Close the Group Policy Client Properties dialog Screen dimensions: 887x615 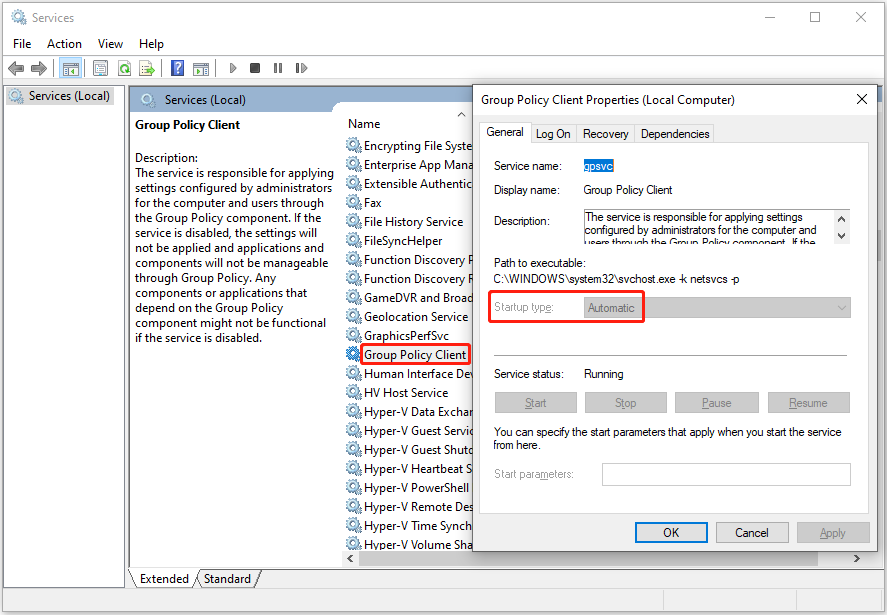click(862, 100)
